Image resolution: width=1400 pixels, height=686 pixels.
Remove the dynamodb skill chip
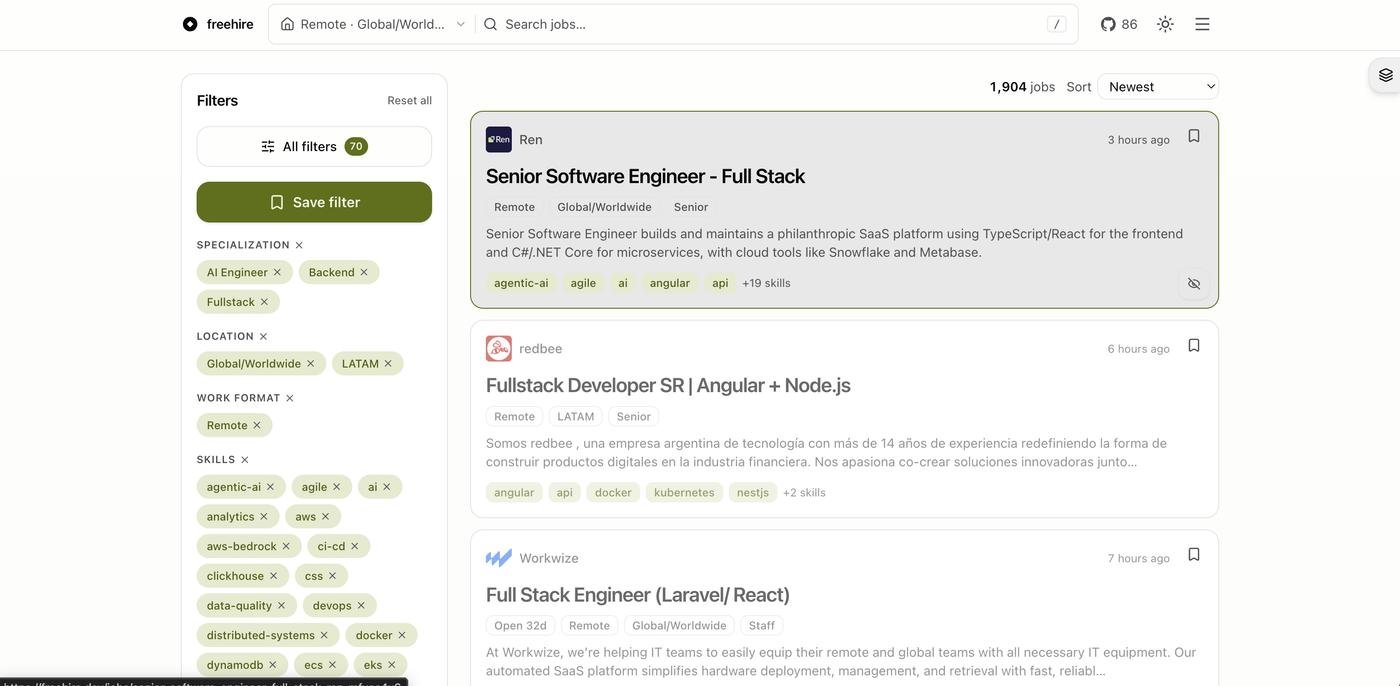coord(273,665)
